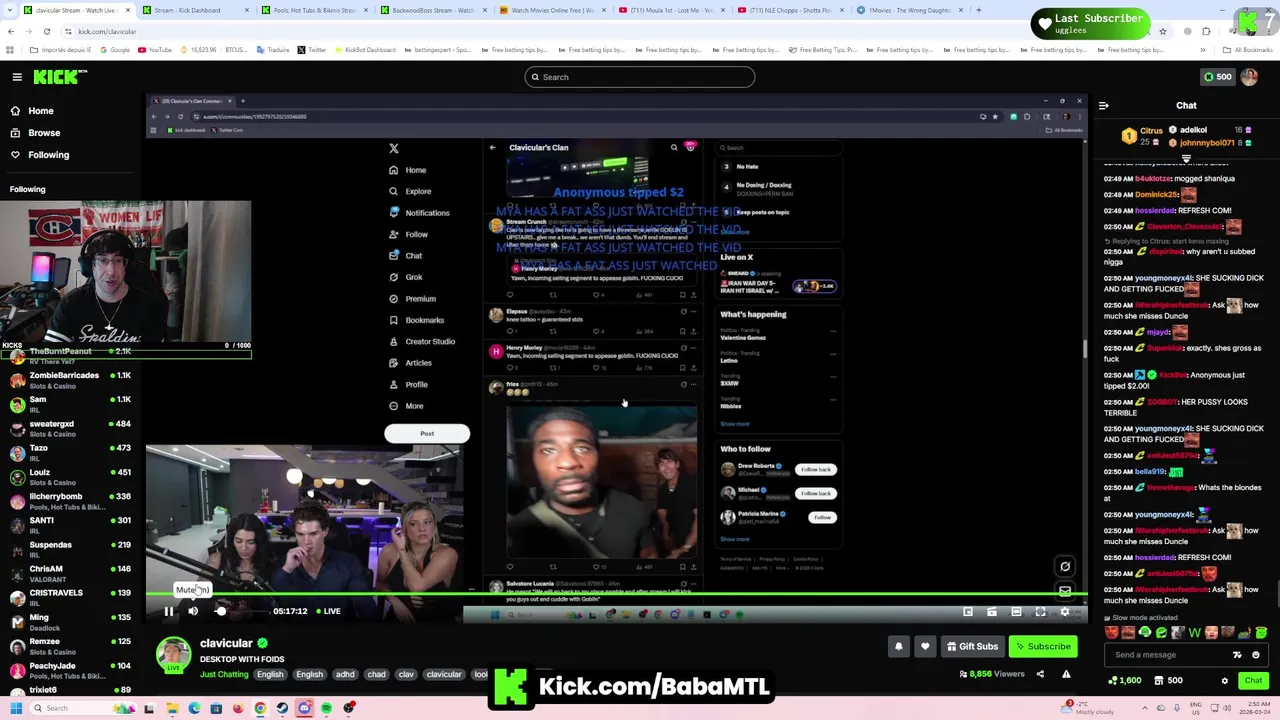Click the Kick logo
This screenshot has height=720, width=1280.
tap(60, 77)
